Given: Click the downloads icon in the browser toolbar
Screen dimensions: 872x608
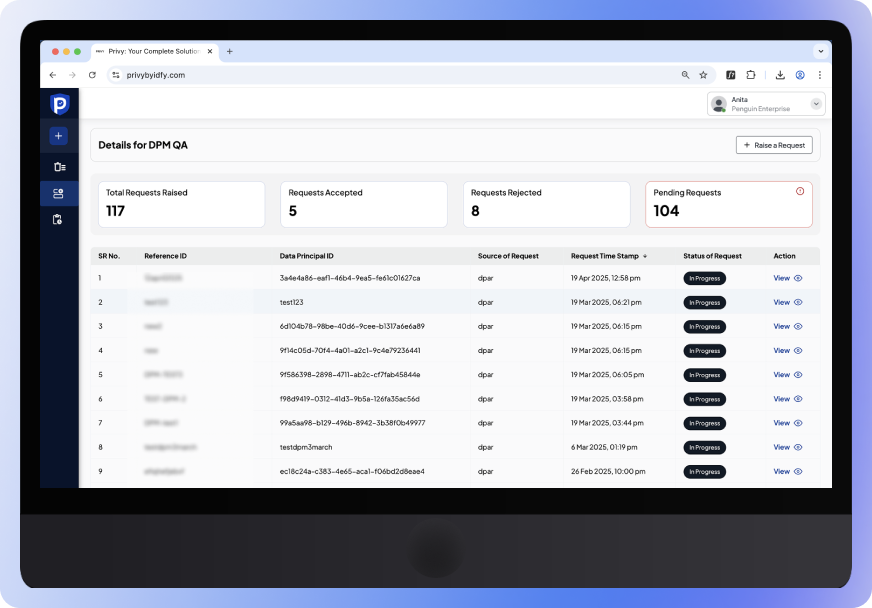Looking at the screenshot, I should [779, 75].
